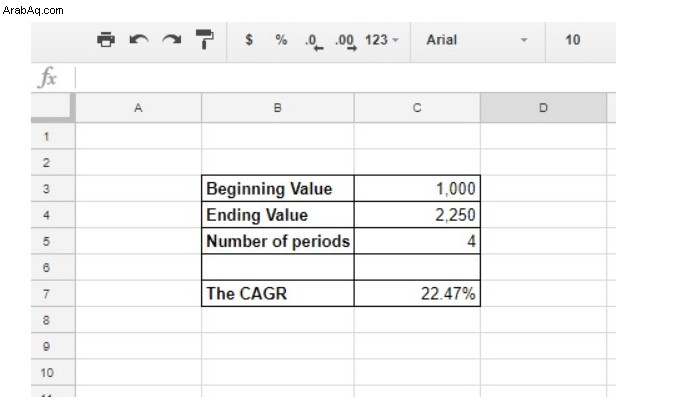Viewport: 698px width, 410px height.
Task: Select cell A7 left of The CAGR
Action: (x=138, y=294)
